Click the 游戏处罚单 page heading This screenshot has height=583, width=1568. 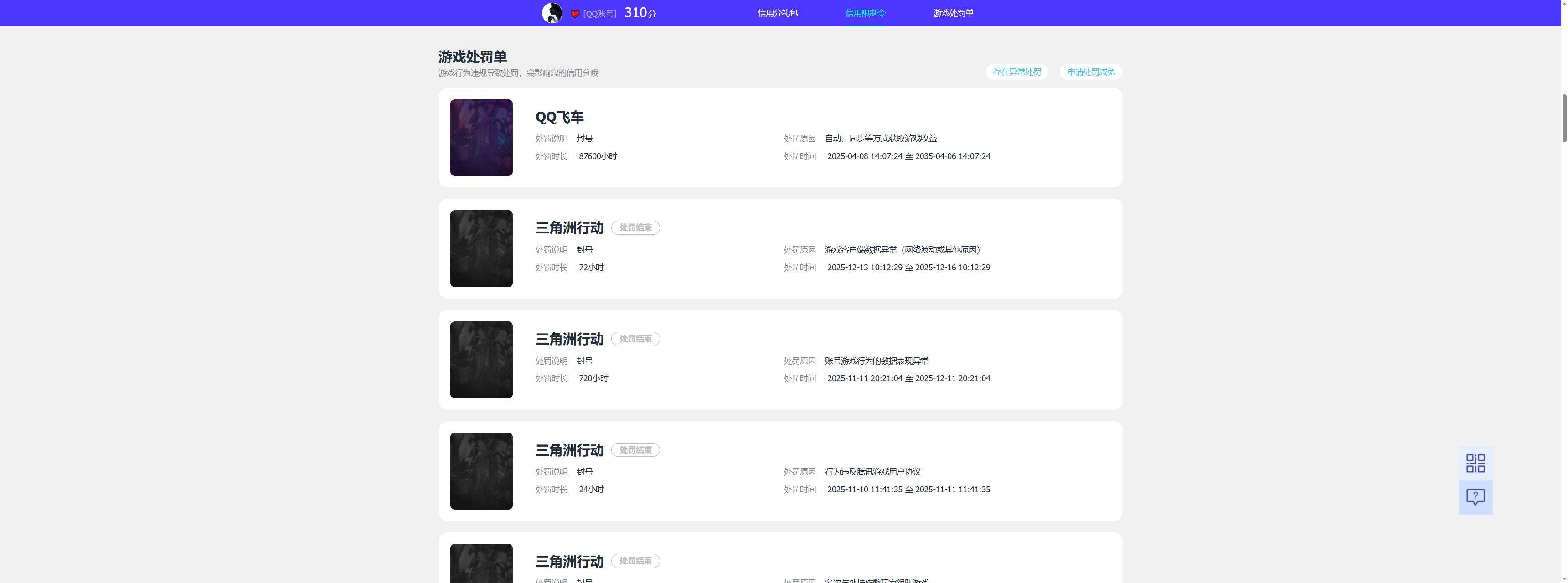[473, 57]
